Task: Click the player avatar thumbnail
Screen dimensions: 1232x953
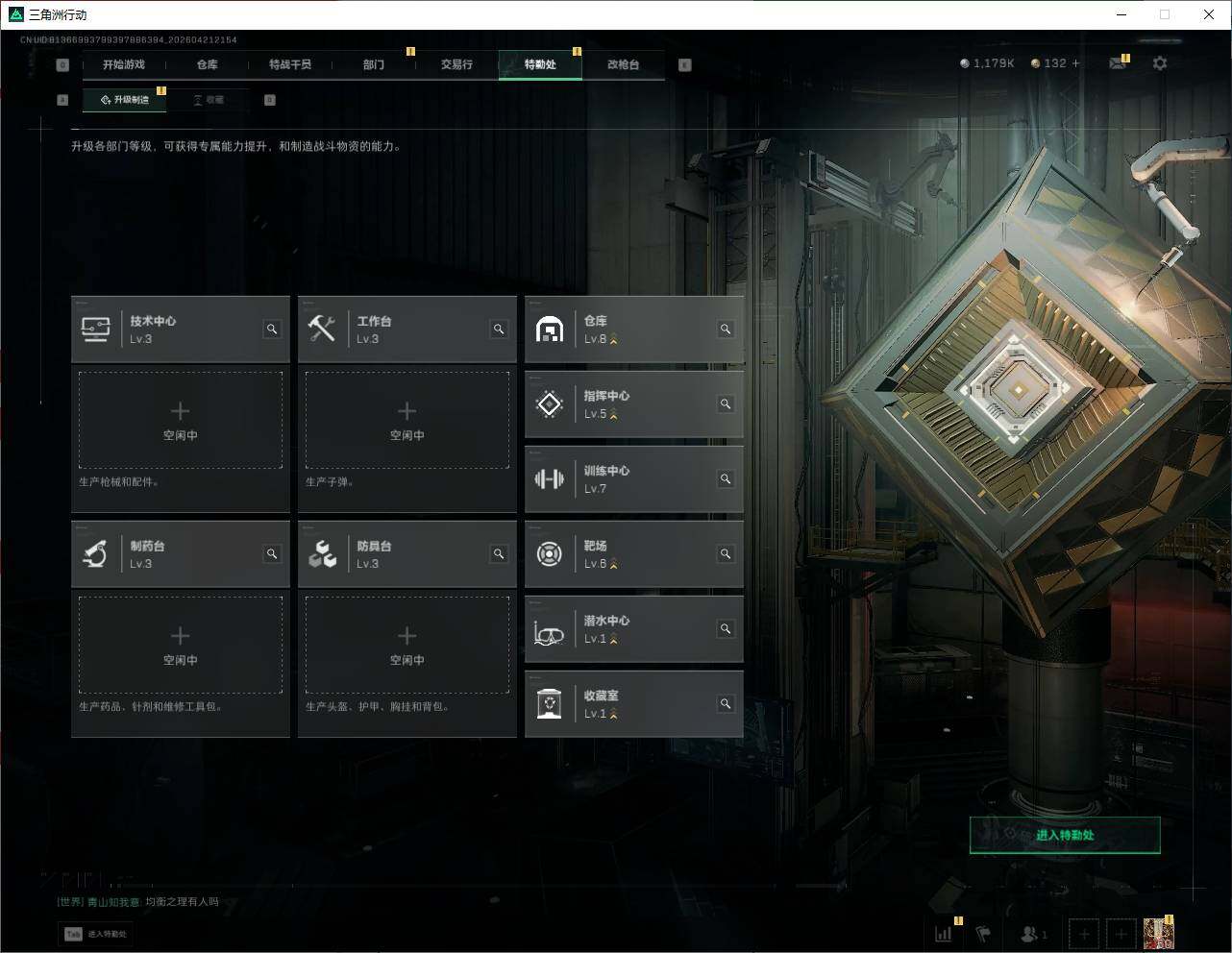Action: tap(1159, 934)
